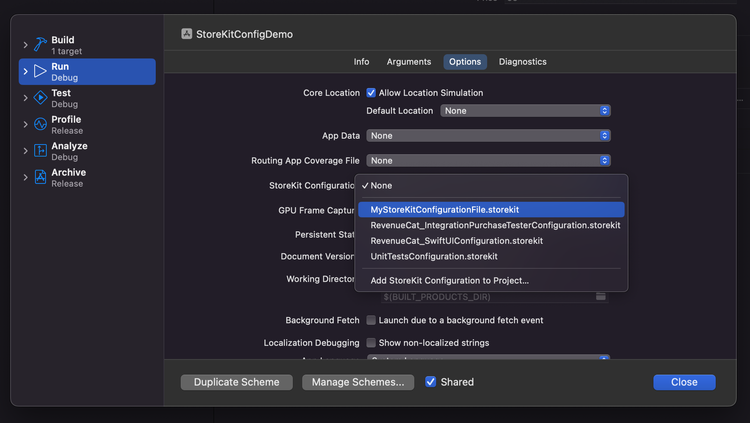
Task: Click the Build hammer icon
Action: click(x=40, y=45)
